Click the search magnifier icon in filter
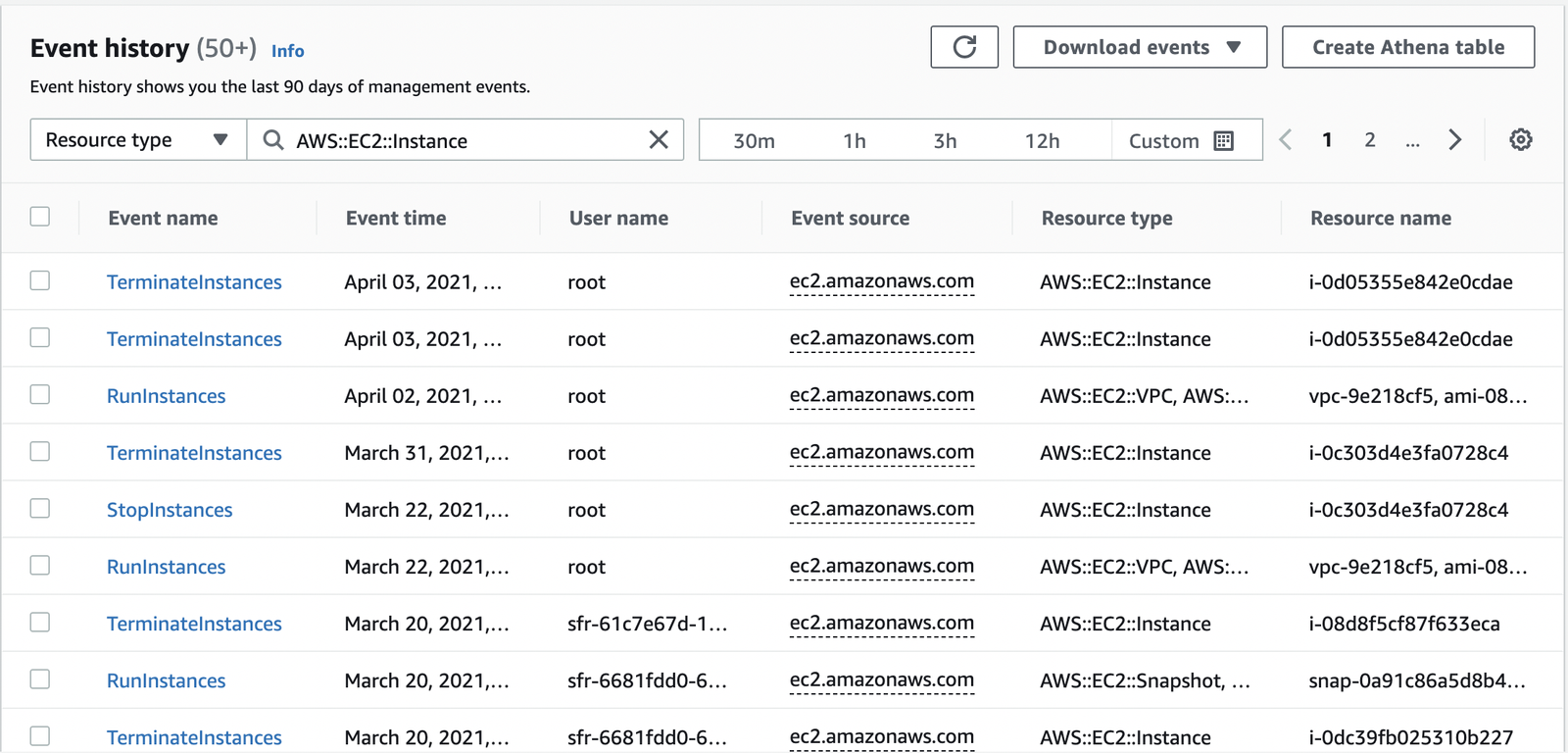This screenshot has width=1568, height=753. (x=273, y=140)
